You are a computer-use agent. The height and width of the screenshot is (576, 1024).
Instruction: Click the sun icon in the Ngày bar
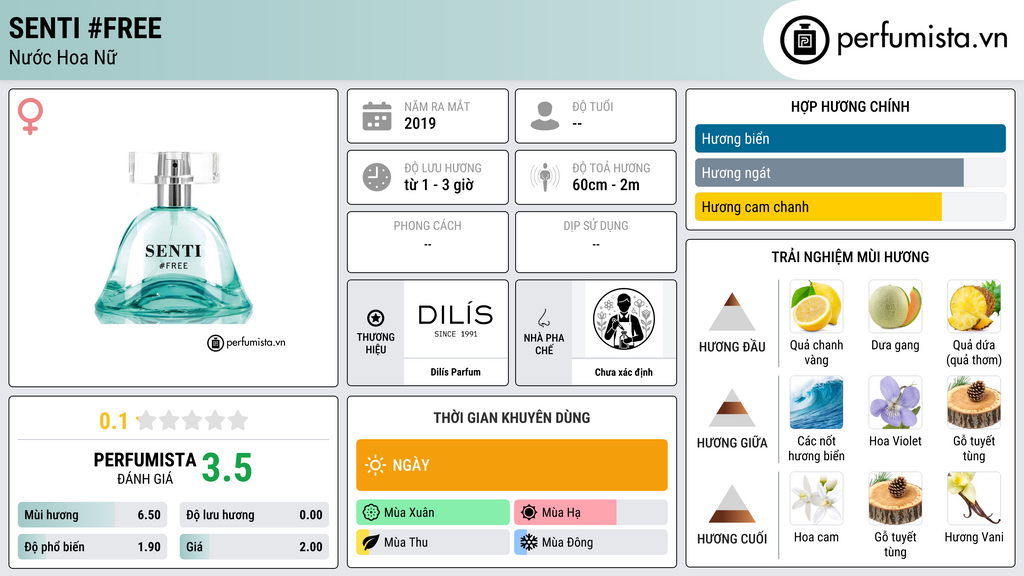pyautogui.click(x=375, y=465)
